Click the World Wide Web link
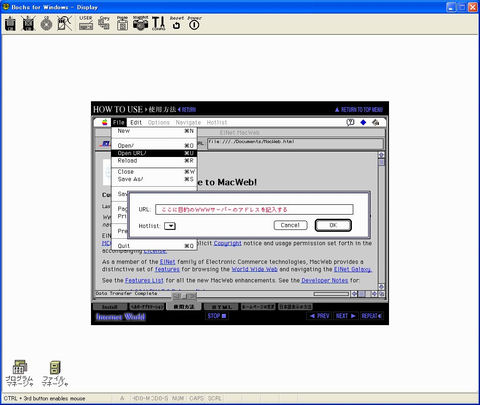Image resolution: width=480 pixels, height=405 pixels. (x=254, y=269)
